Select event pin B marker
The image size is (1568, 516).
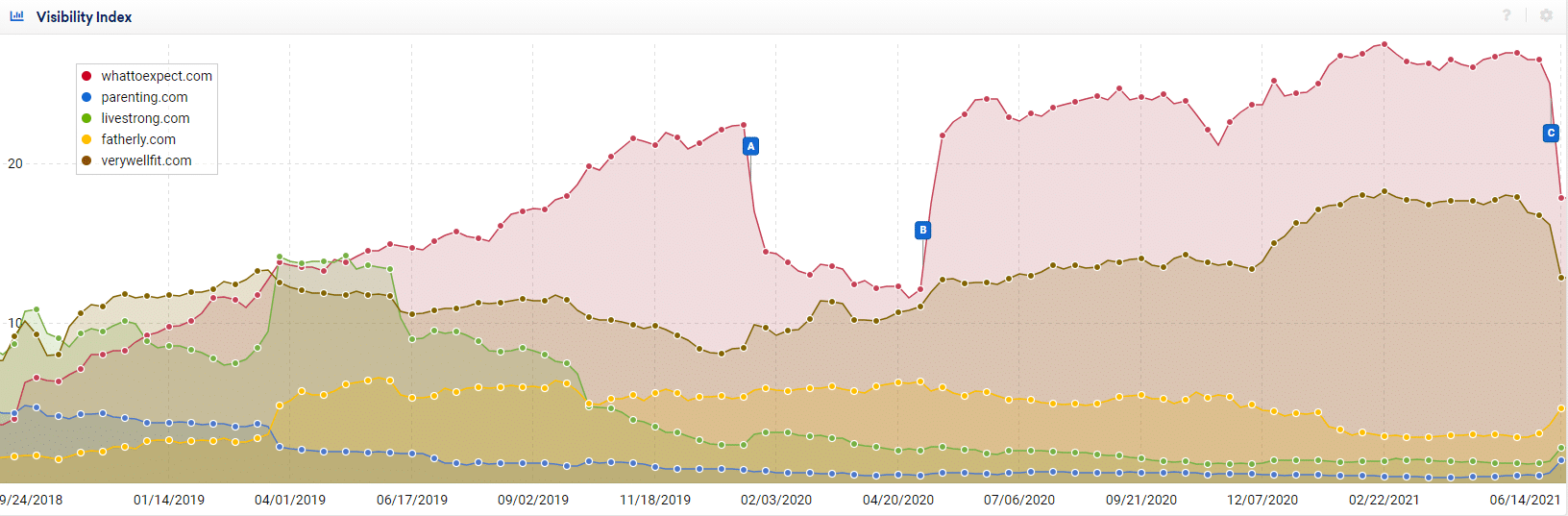click(923, 230)
